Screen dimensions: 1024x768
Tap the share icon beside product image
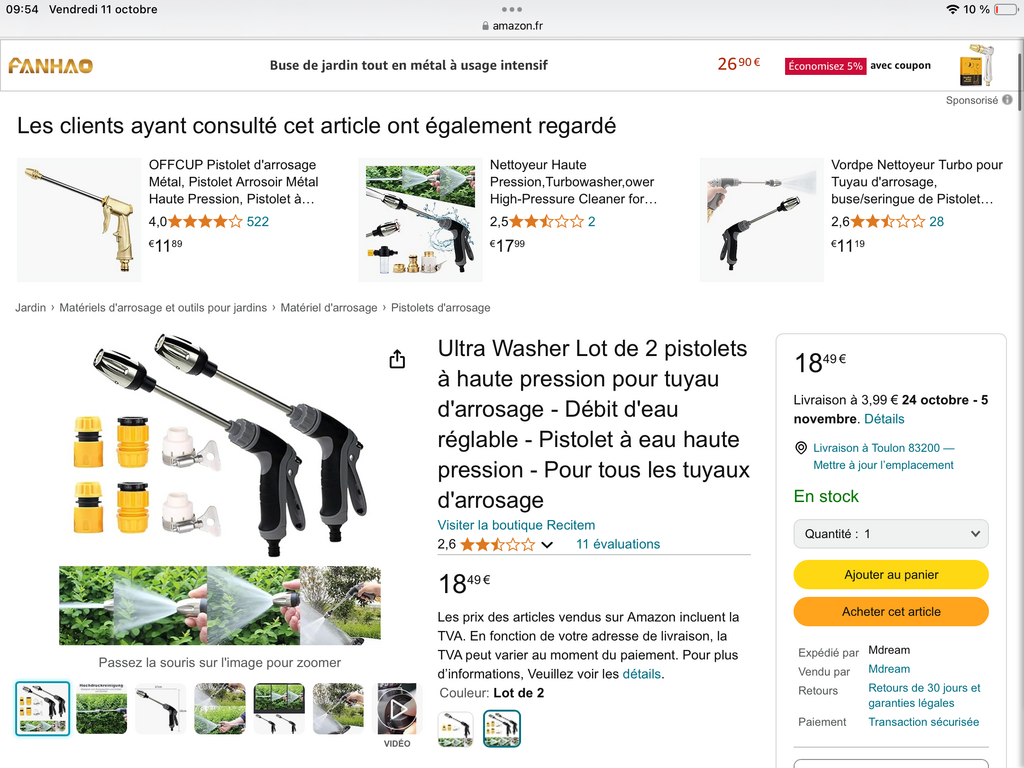[397, 359]
